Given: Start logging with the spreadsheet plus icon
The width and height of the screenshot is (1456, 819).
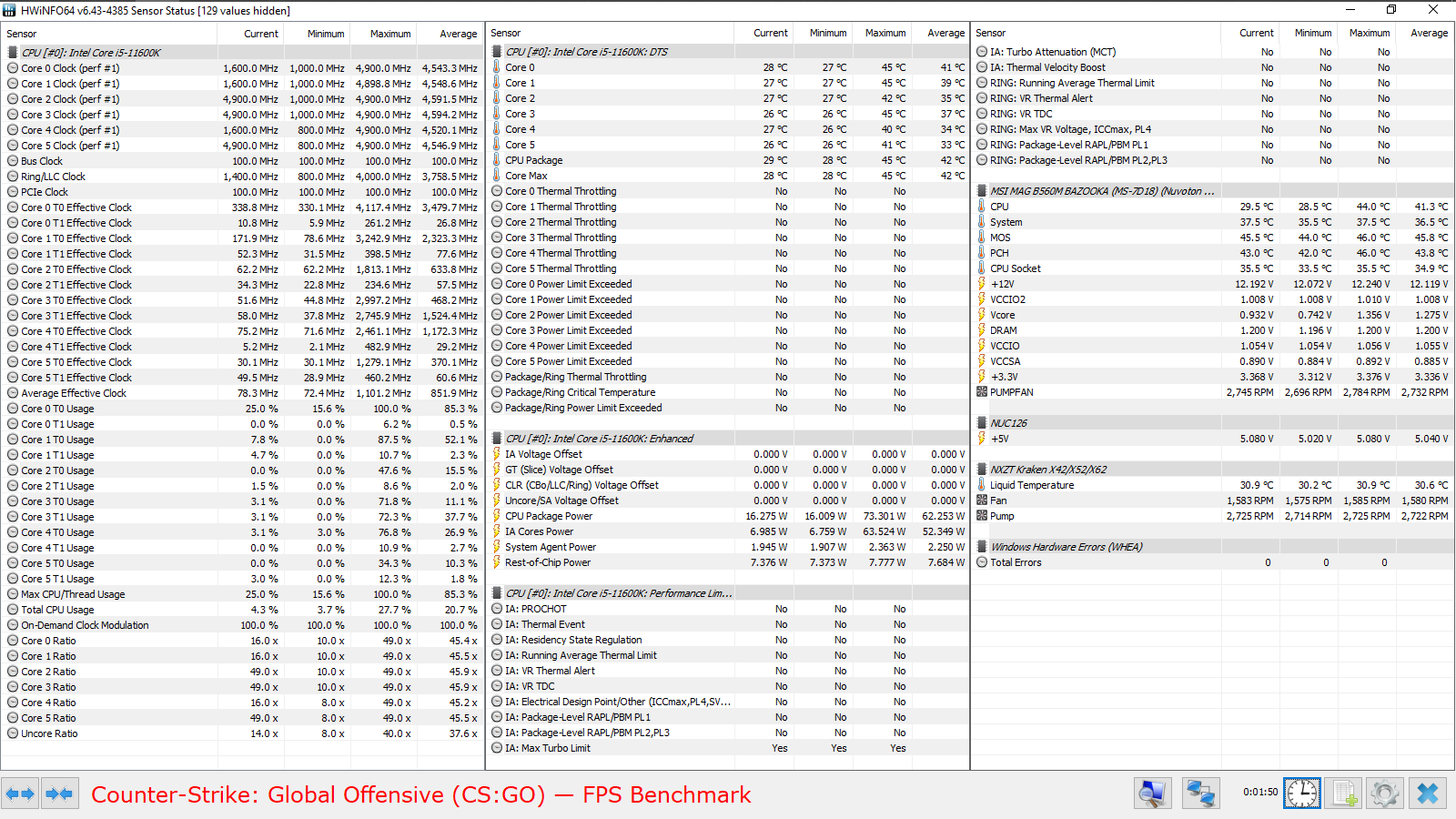Looking at the screenshot, I should [x=1343, y=794].
